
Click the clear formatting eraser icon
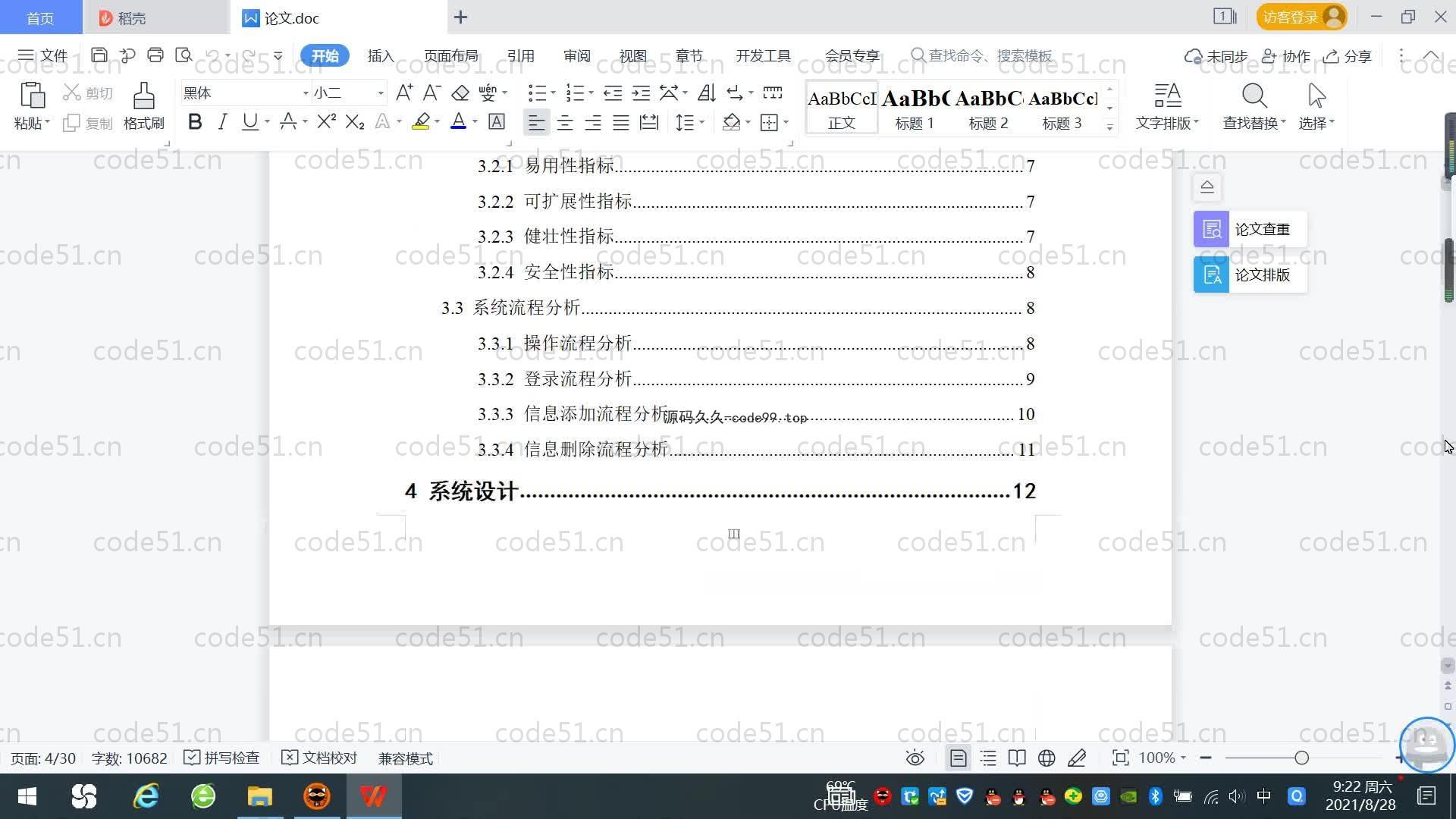click(460, 93)
